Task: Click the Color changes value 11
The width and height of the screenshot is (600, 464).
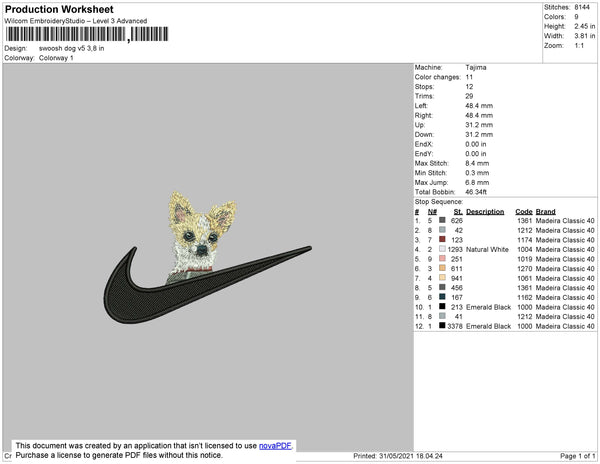Action: (x=469, y=77)
